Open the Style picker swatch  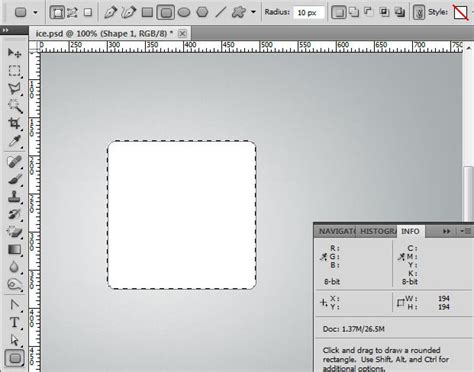tap(461, 13)
